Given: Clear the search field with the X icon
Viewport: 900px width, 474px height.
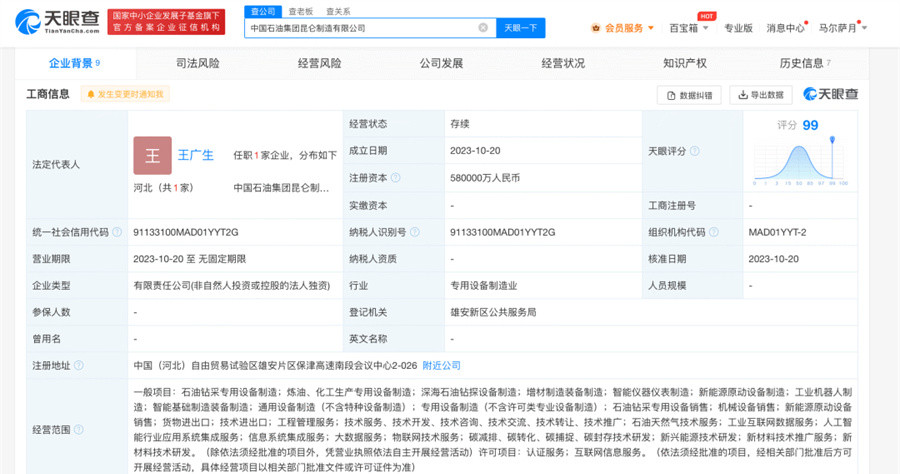Looking at the screenshot, I should (483, 28).
